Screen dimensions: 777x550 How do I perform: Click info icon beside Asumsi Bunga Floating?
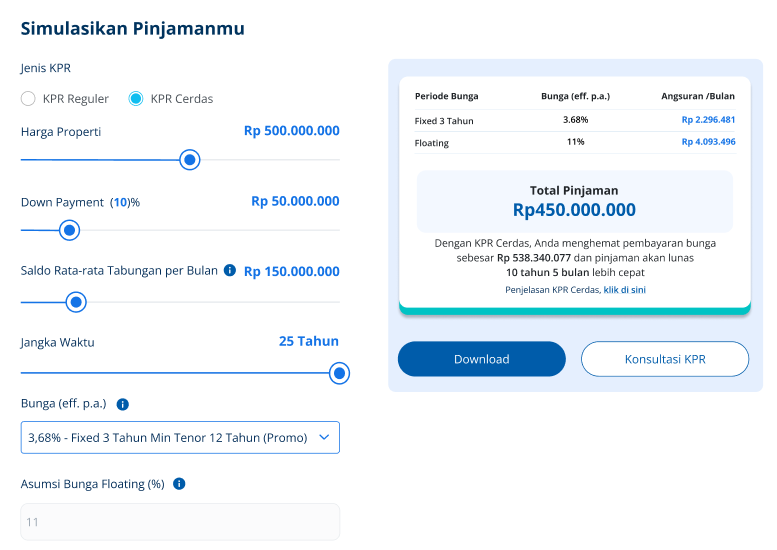(x=180, y=484)
